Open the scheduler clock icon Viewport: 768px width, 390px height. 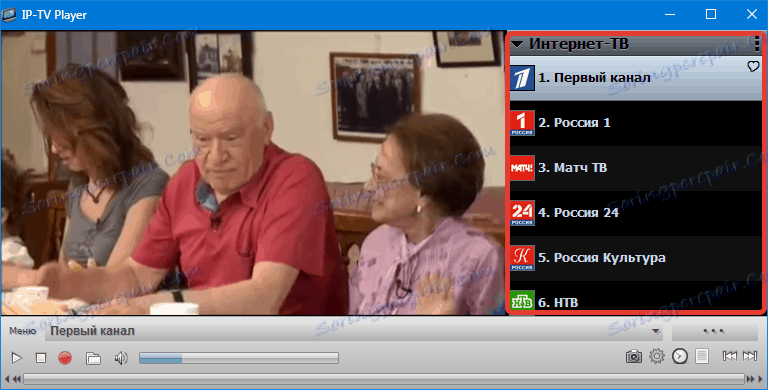coord(679,356)
